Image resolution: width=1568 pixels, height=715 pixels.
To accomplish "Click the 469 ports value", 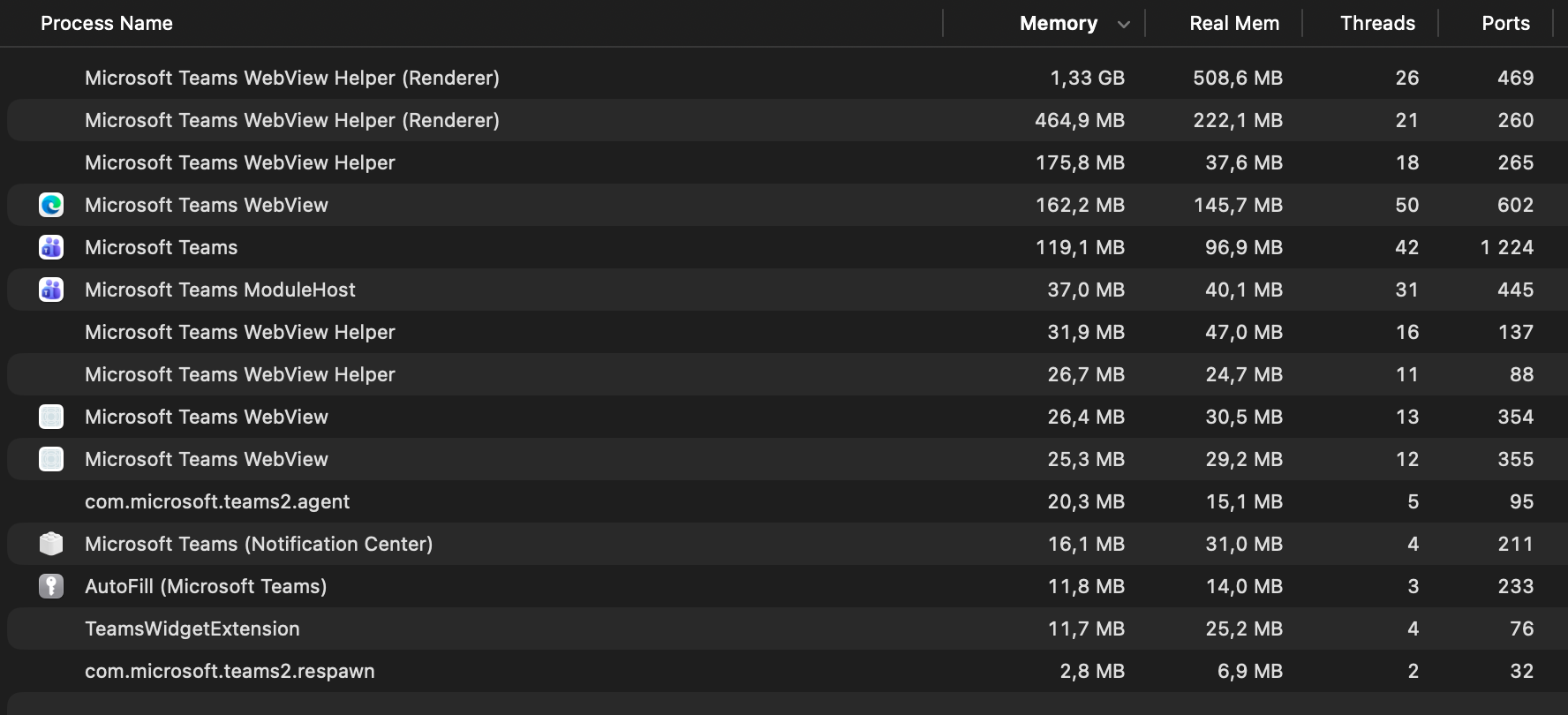I will pos(1516,78).
